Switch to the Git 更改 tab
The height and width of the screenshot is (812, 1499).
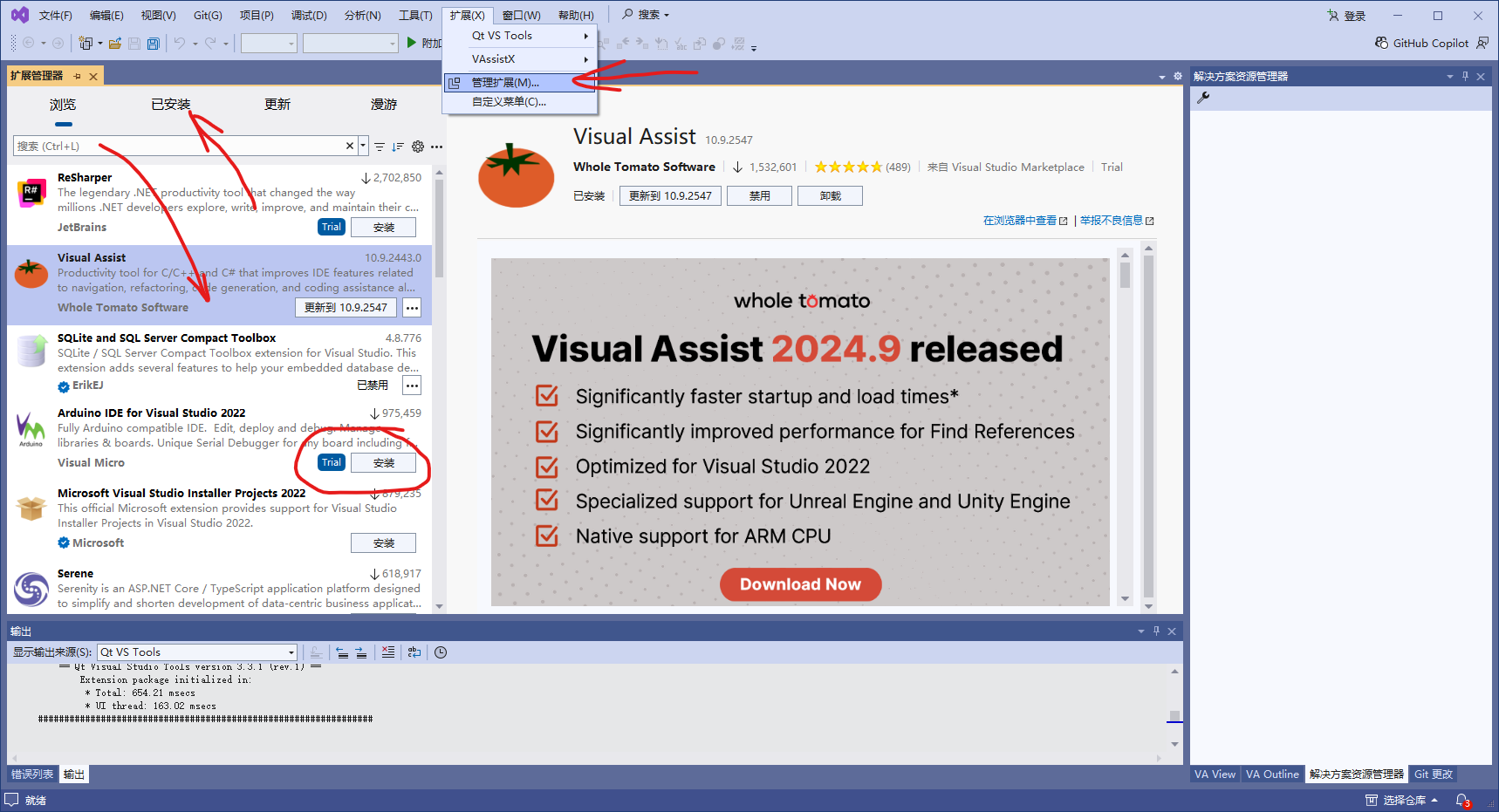[1434, 774]
